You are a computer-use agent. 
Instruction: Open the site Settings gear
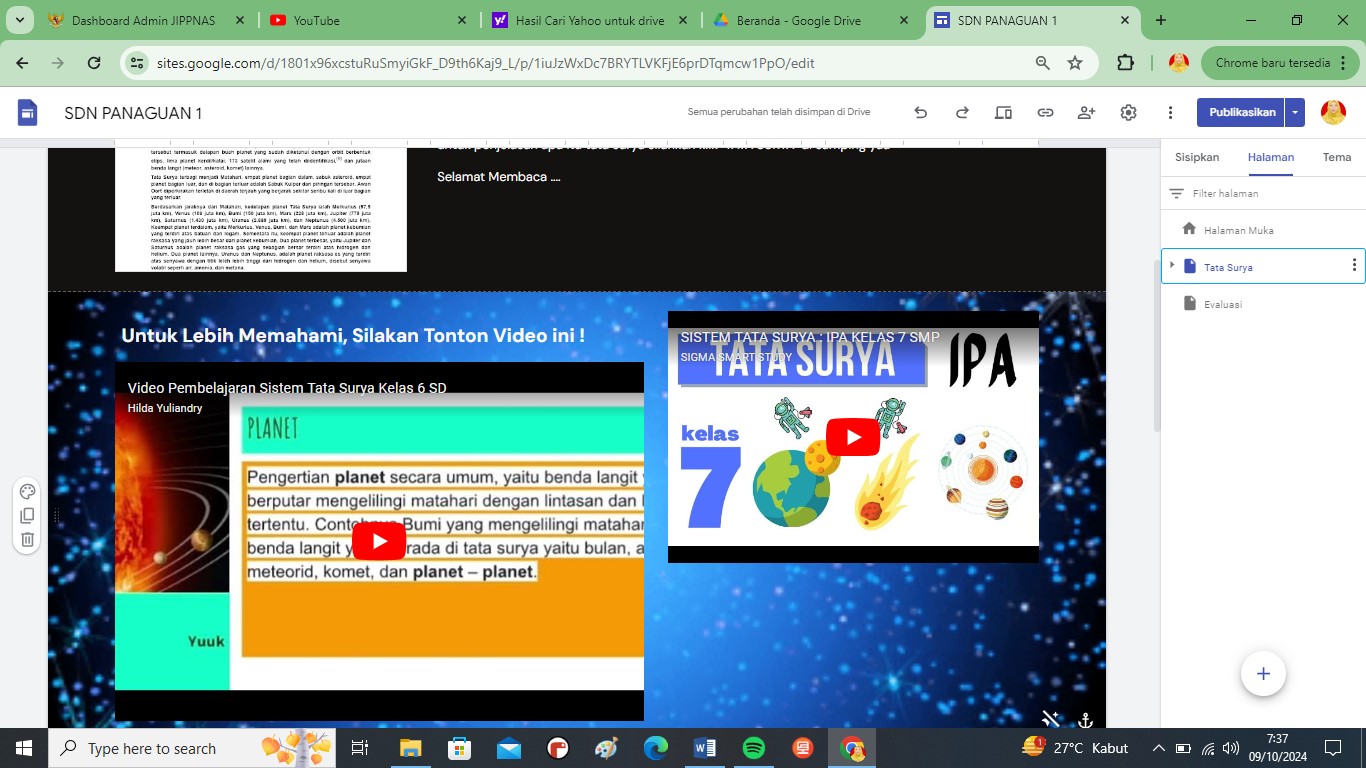tap(1129, 113)
